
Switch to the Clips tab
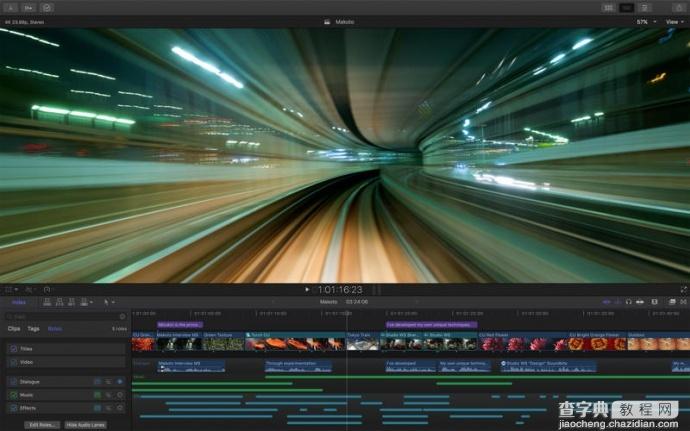click(x=14, y=328)
